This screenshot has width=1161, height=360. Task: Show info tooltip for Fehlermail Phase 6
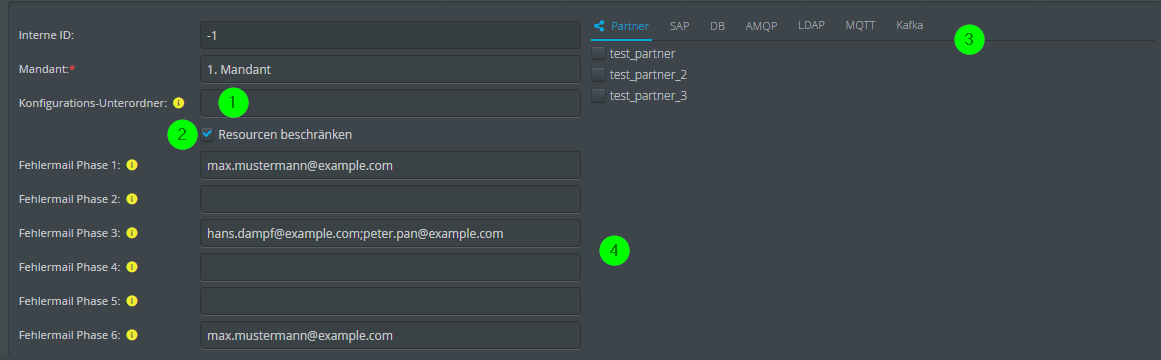click(132, 336)
